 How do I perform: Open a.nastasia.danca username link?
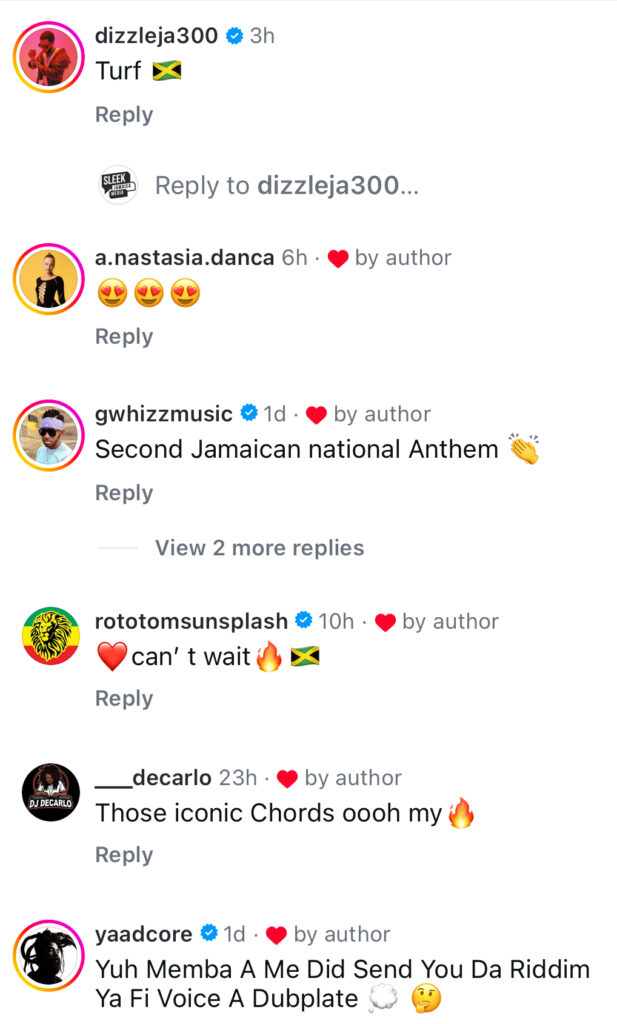[184, 258]
